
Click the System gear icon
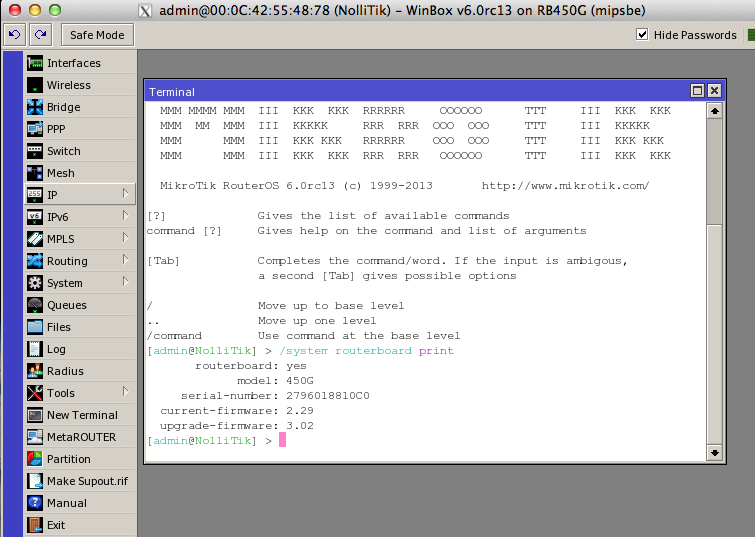tap(35, 283)
